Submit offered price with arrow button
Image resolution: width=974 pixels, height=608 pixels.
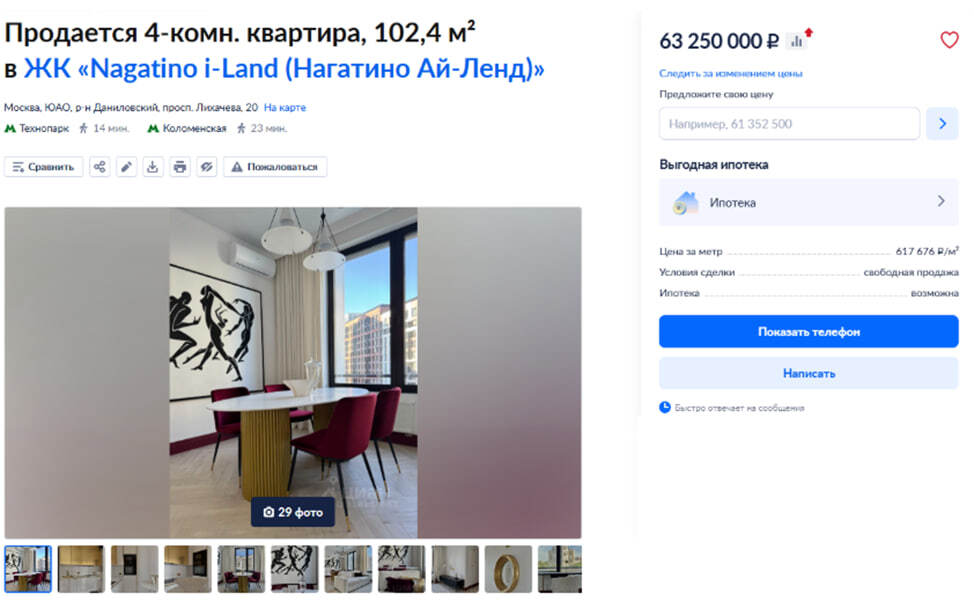click(942, 124)
